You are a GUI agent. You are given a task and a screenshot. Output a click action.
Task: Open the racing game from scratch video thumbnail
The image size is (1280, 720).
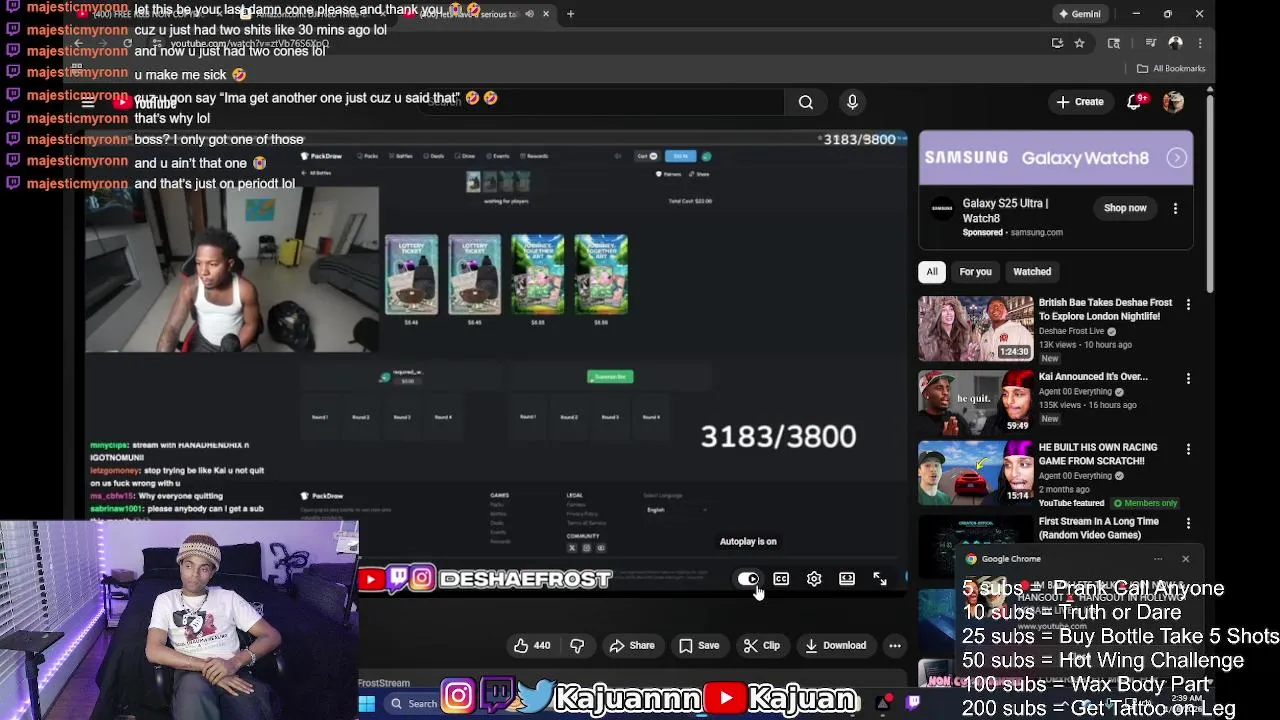pyautogui.click(x=976, y=473)
